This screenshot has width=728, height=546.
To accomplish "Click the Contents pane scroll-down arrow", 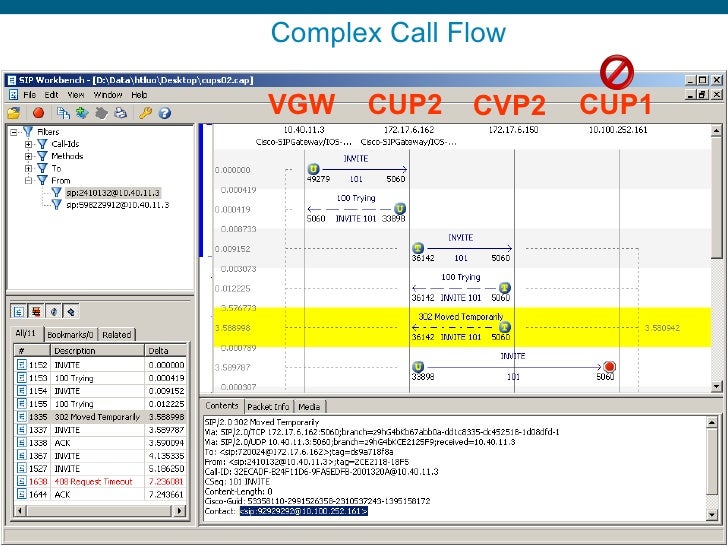I will pos(712,514).
